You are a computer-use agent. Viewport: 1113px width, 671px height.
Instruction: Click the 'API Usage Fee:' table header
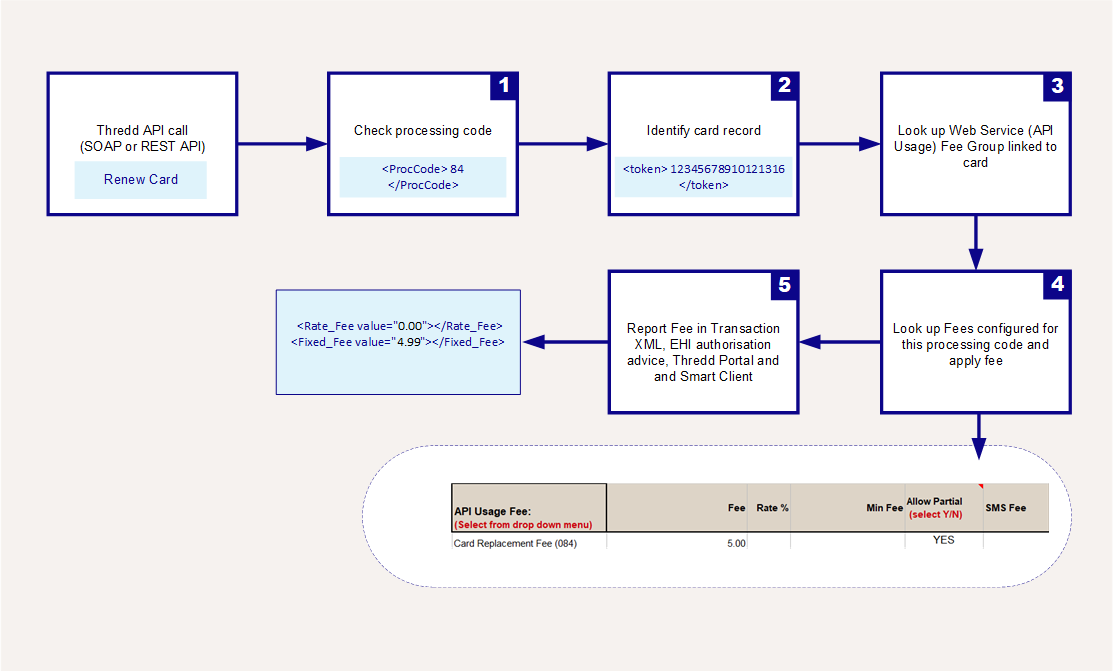pos(493,511)
